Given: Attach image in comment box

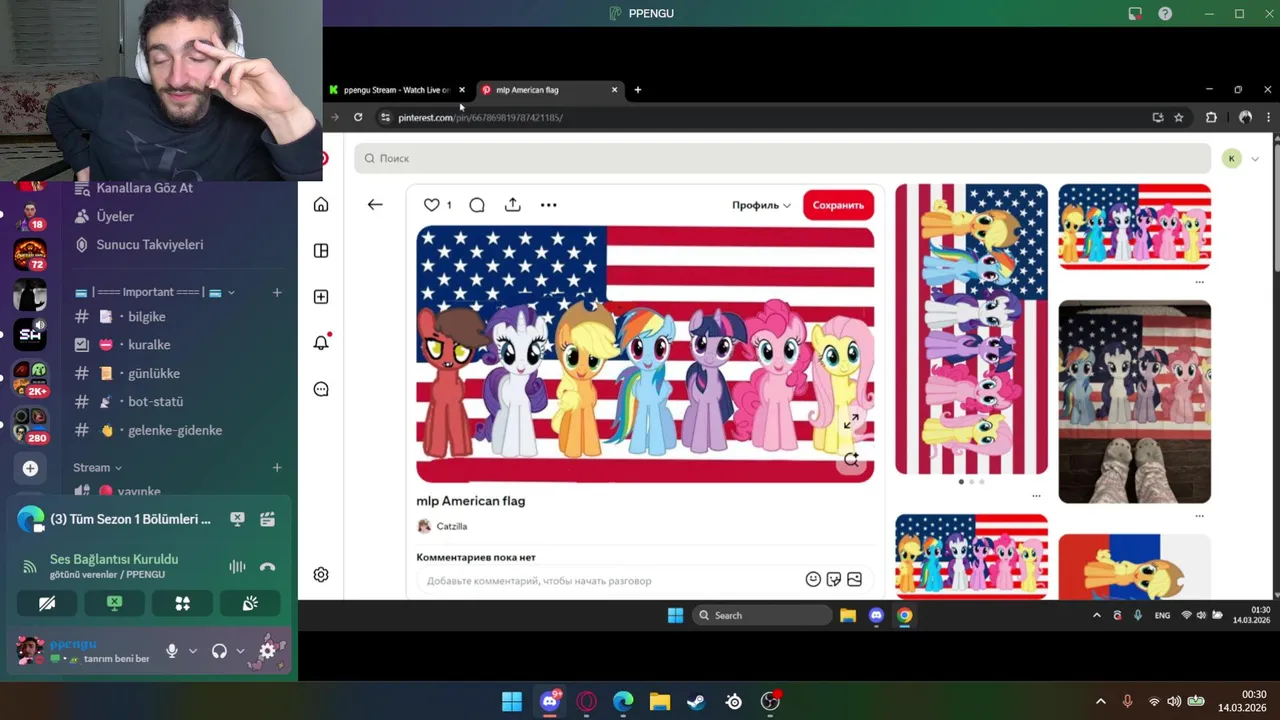Looking at the screenshot, I should click(854, 579).
